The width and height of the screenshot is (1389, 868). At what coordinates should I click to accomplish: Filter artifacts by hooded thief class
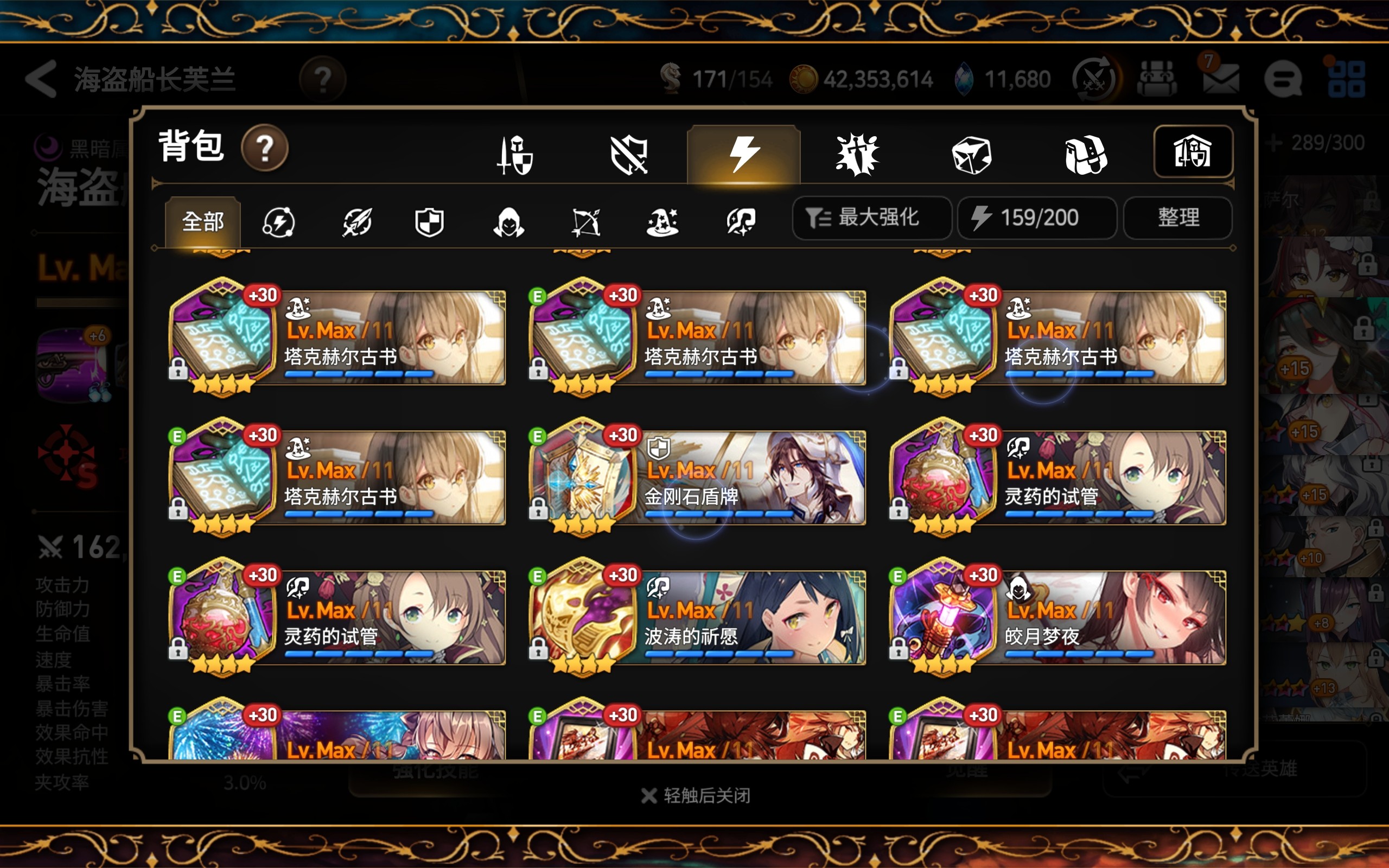click(x=508, y=222)
